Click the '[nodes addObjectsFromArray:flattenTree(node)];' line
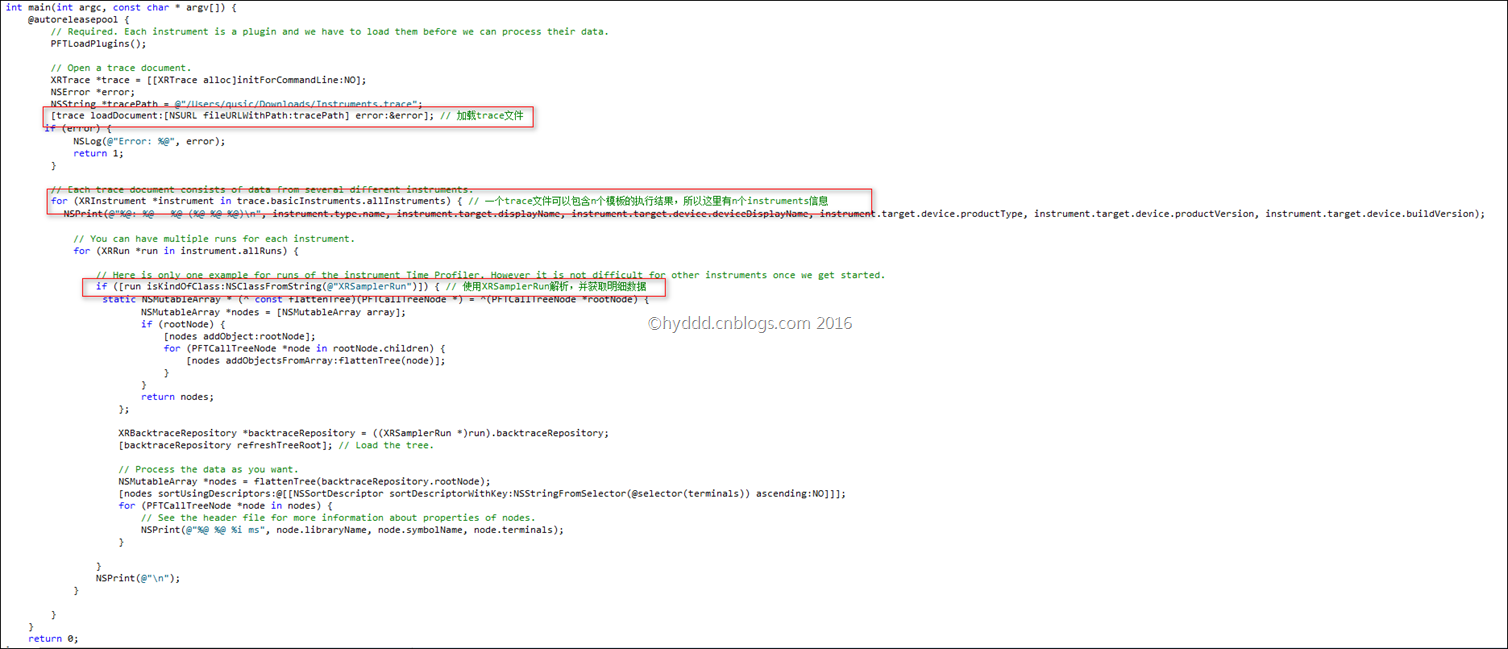This screenshot has height=649, width=1508. (315, 359)
